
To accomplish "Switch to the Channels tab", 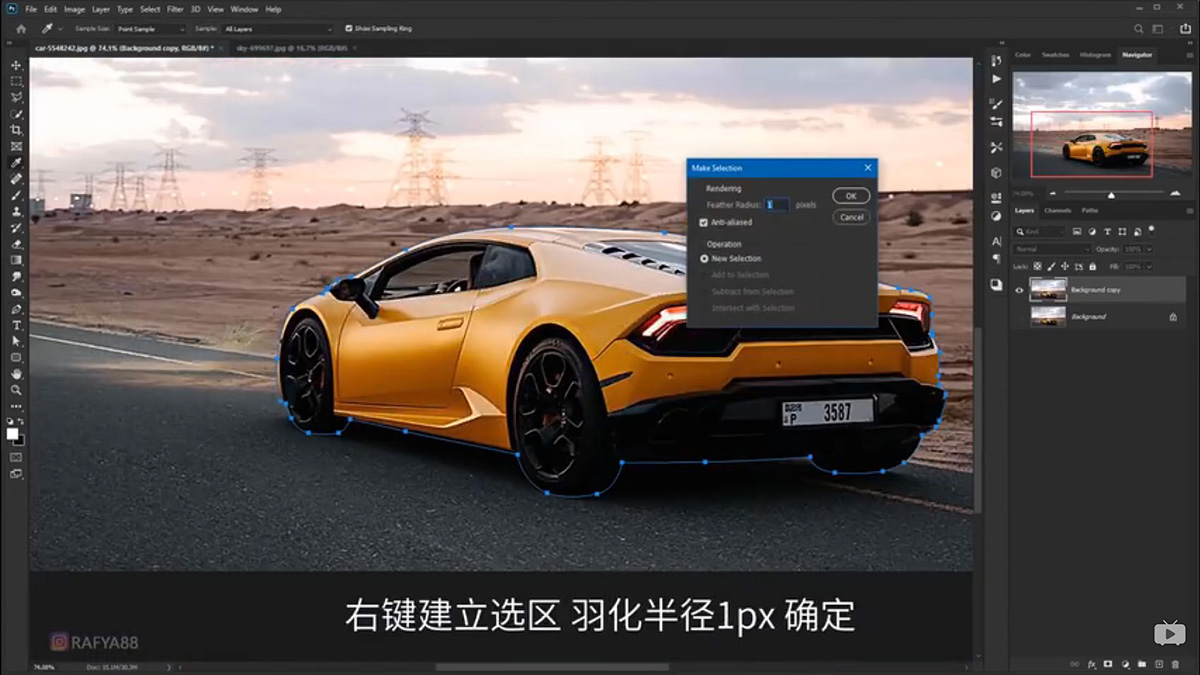I will click(x=1059, y=210).
